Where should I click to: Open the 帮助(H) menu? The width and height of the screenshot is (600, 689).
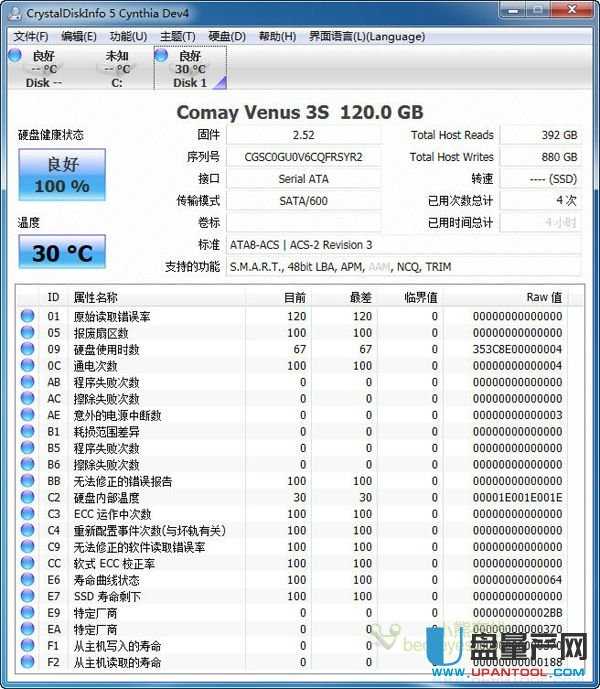277,36
